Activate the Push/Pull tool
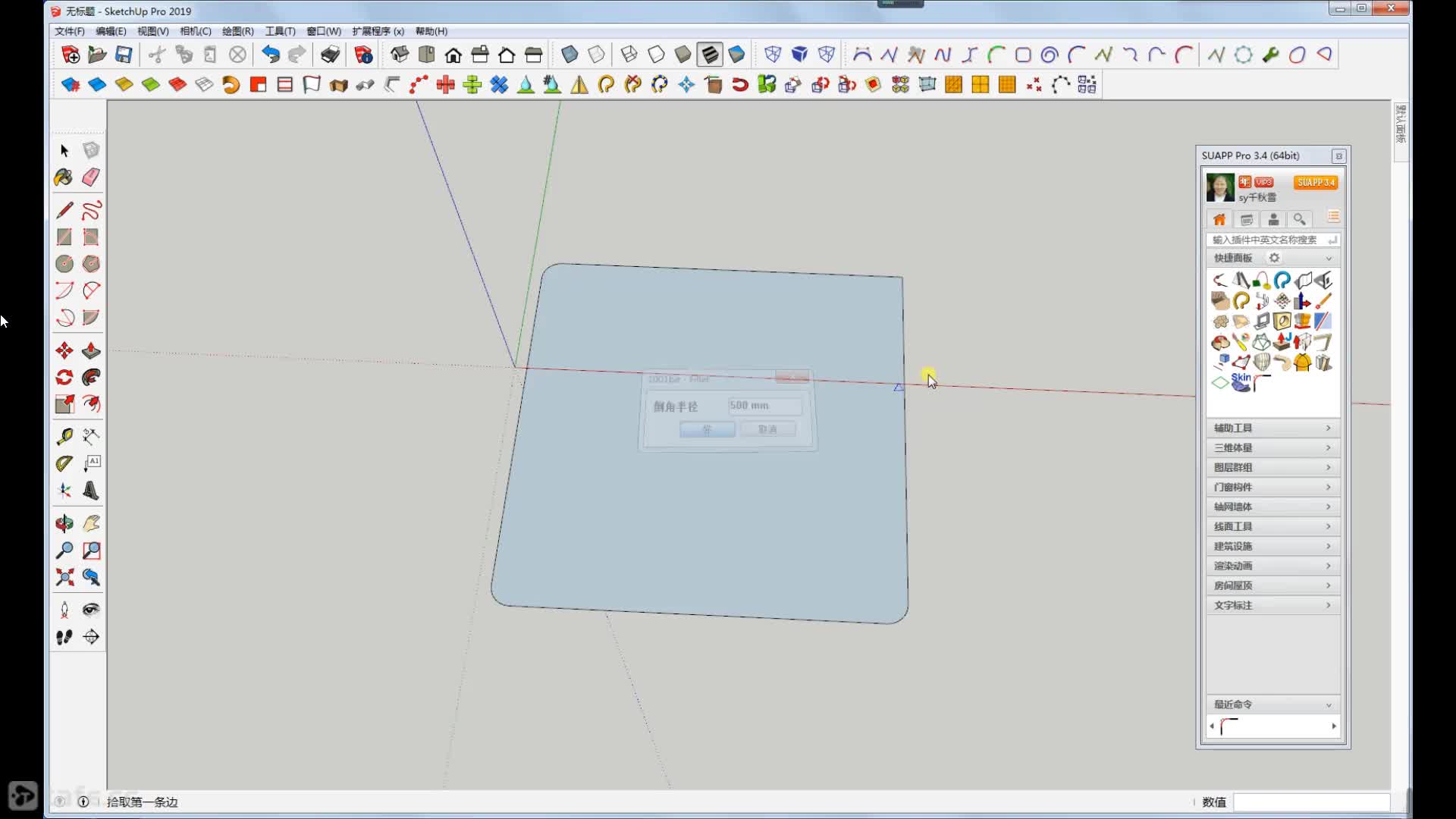 point(91,350)
